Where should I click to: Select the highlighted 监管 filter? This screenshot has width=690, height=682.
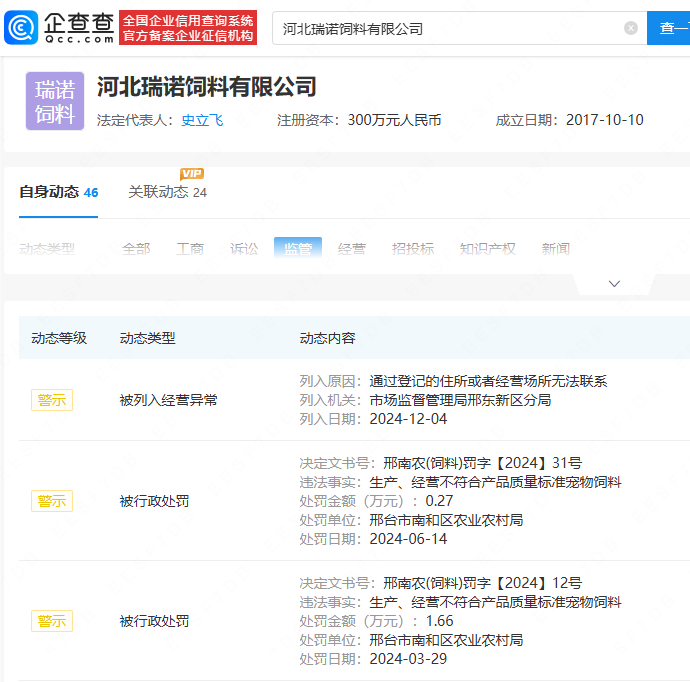click(298, 249)
